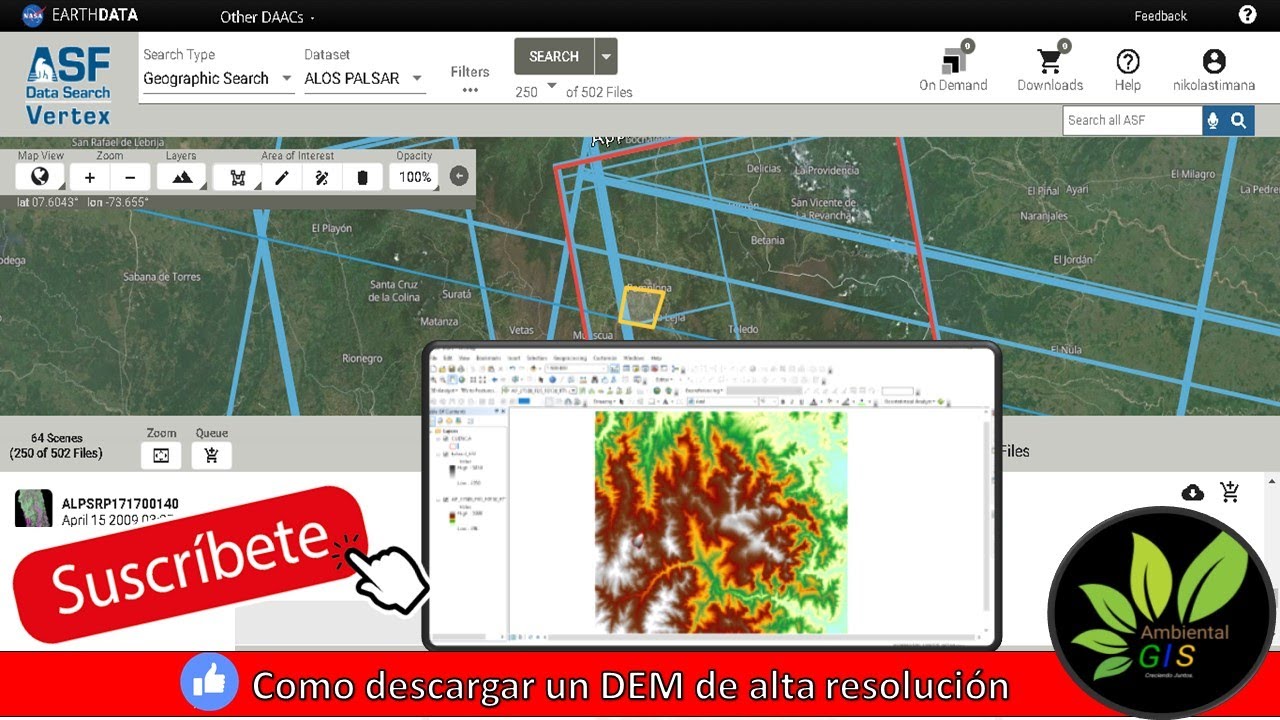Open the Dataset ALOS PALSAR dropdown

point(364,78)
